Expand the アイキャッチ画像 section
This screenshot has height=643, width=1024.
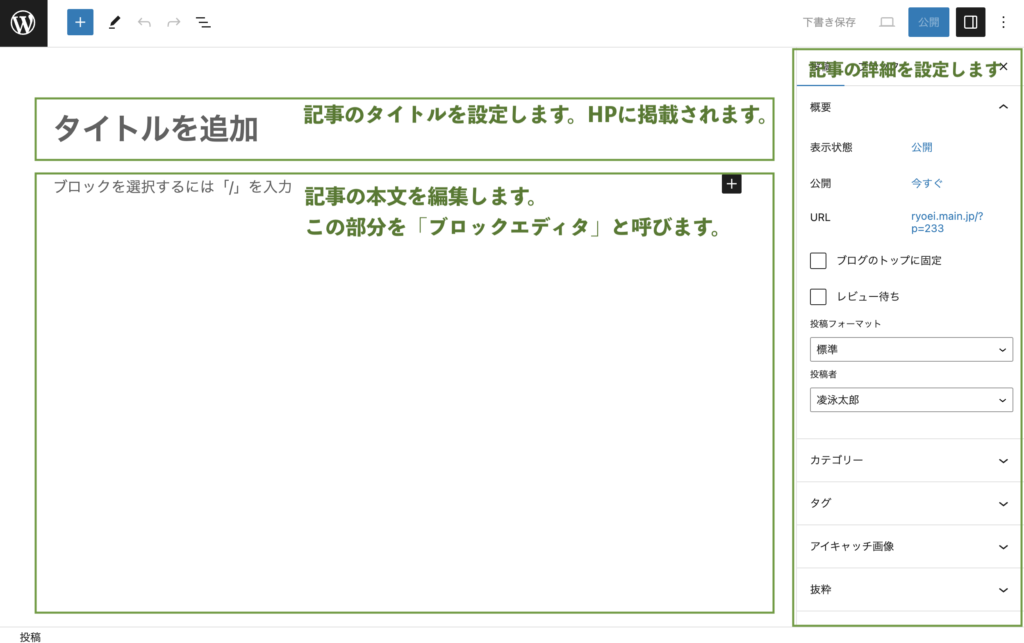click(908, 547)
